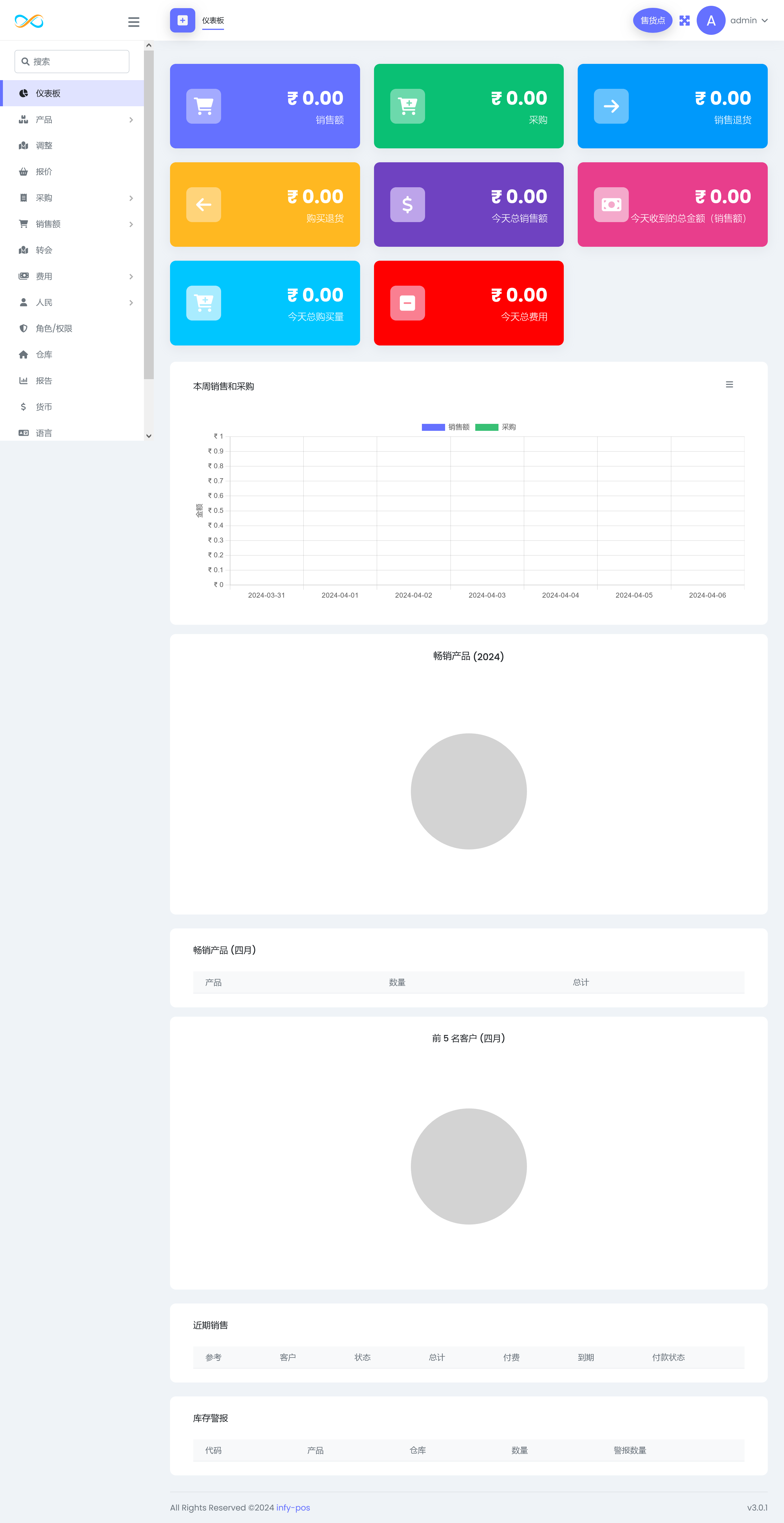Click the 本周销售和采购 chart title

tap(223, 386)
